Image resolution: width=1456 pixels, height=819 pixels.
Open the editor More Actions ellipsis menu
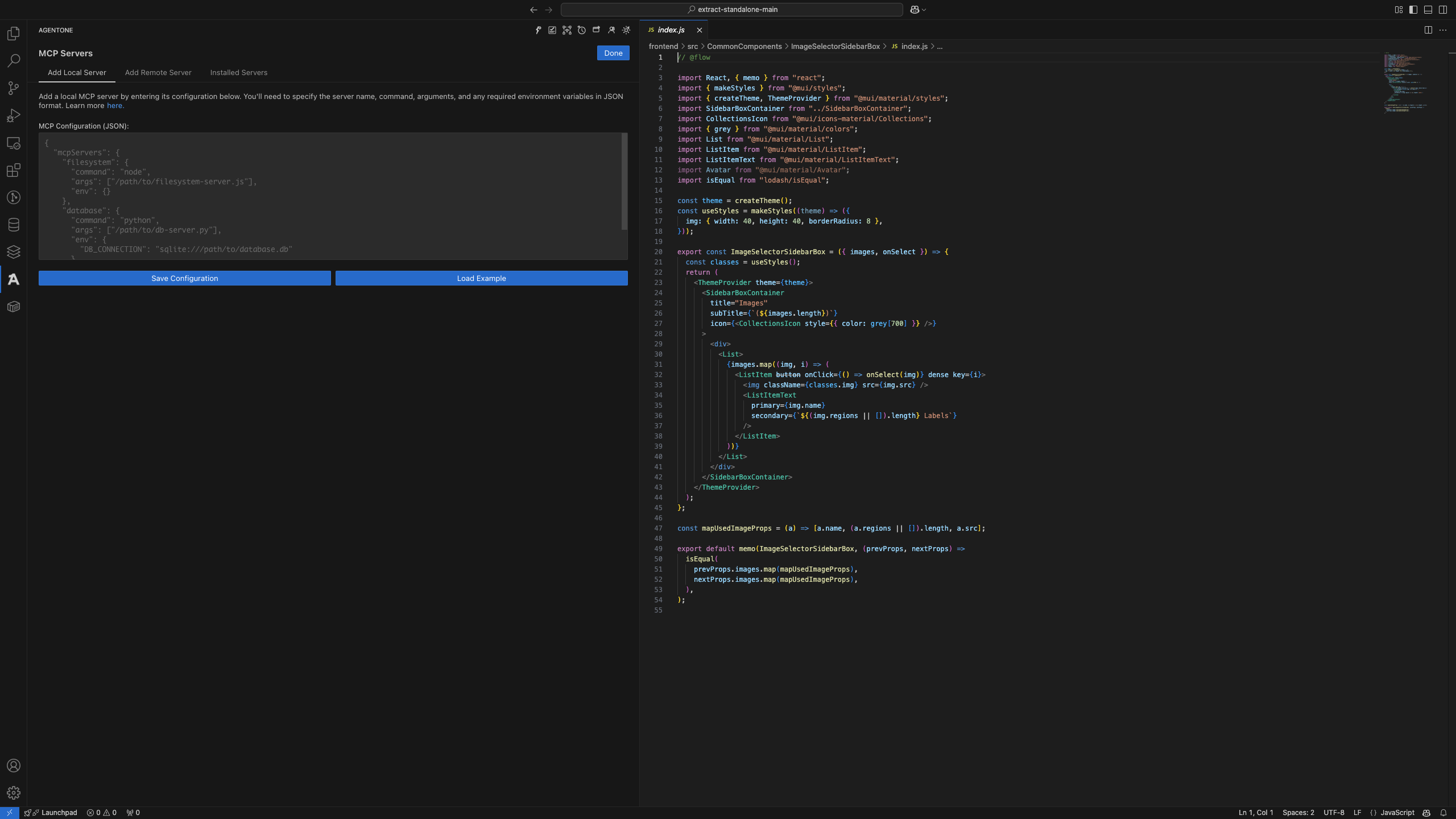coord(1443,30)
